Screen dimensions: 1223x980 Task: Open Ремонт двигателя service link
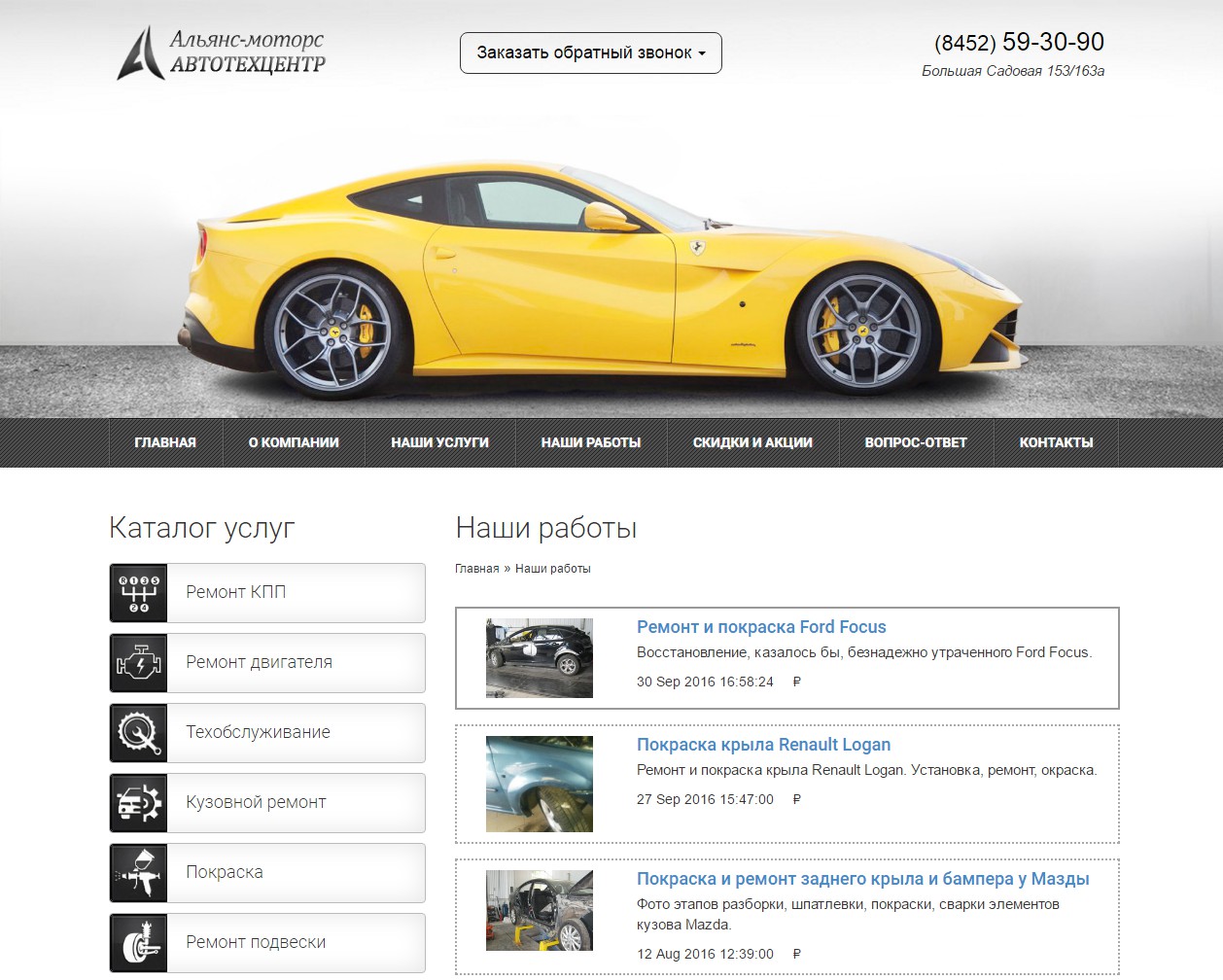click(x=267, y=663)
